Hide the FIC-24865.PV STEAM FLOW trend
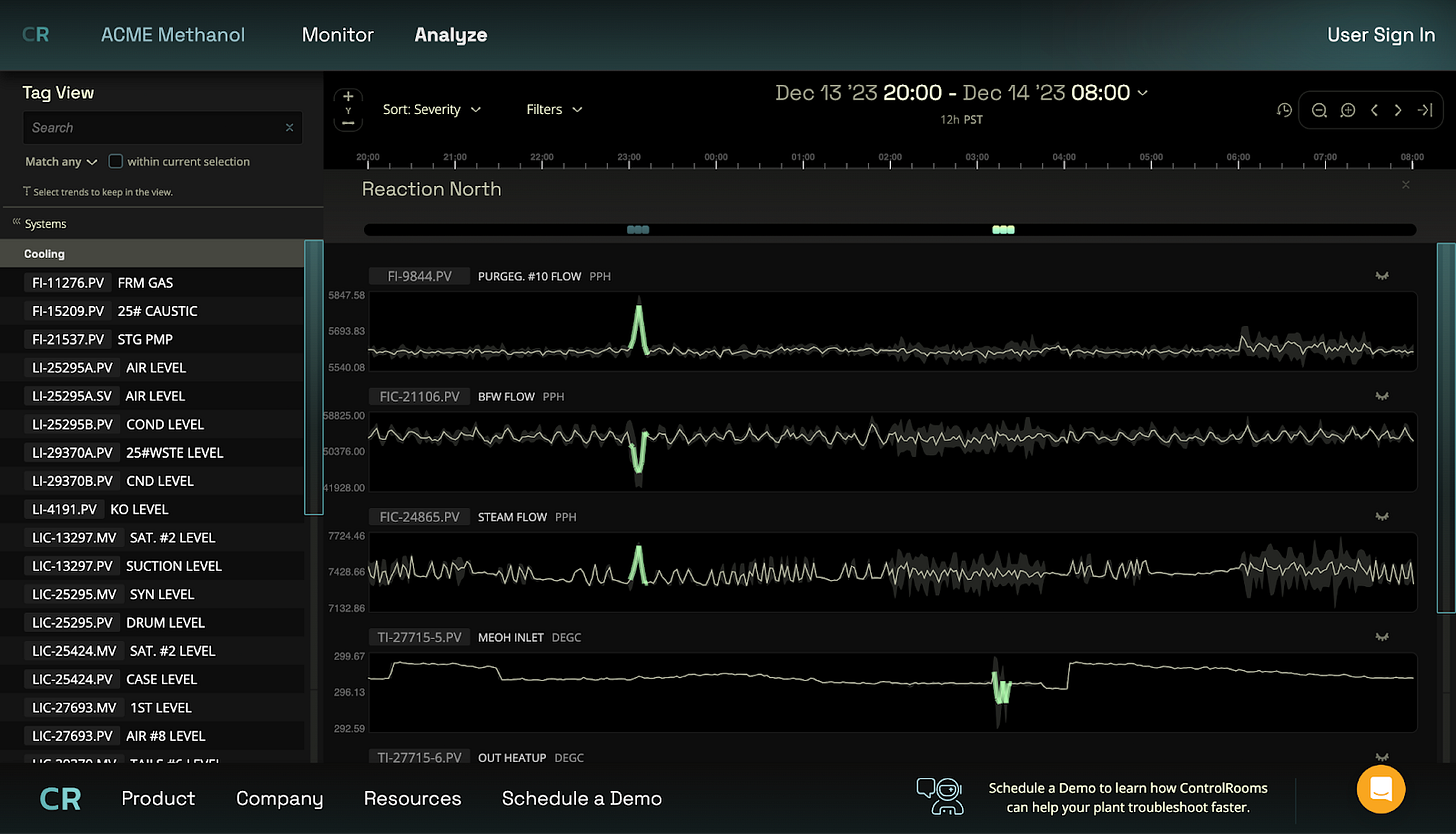Viewport: 1456px width, 834px height. pos(1382,517)
